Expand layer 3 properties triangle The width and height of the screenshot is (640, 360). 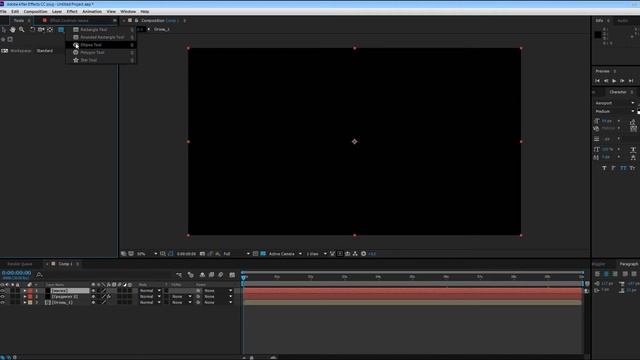coord(24,303)
